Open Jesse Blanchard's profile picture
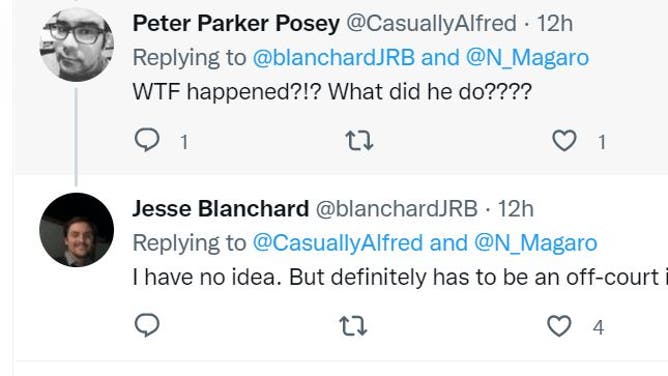Screen dimensions: 668x376 click(77, 230)
